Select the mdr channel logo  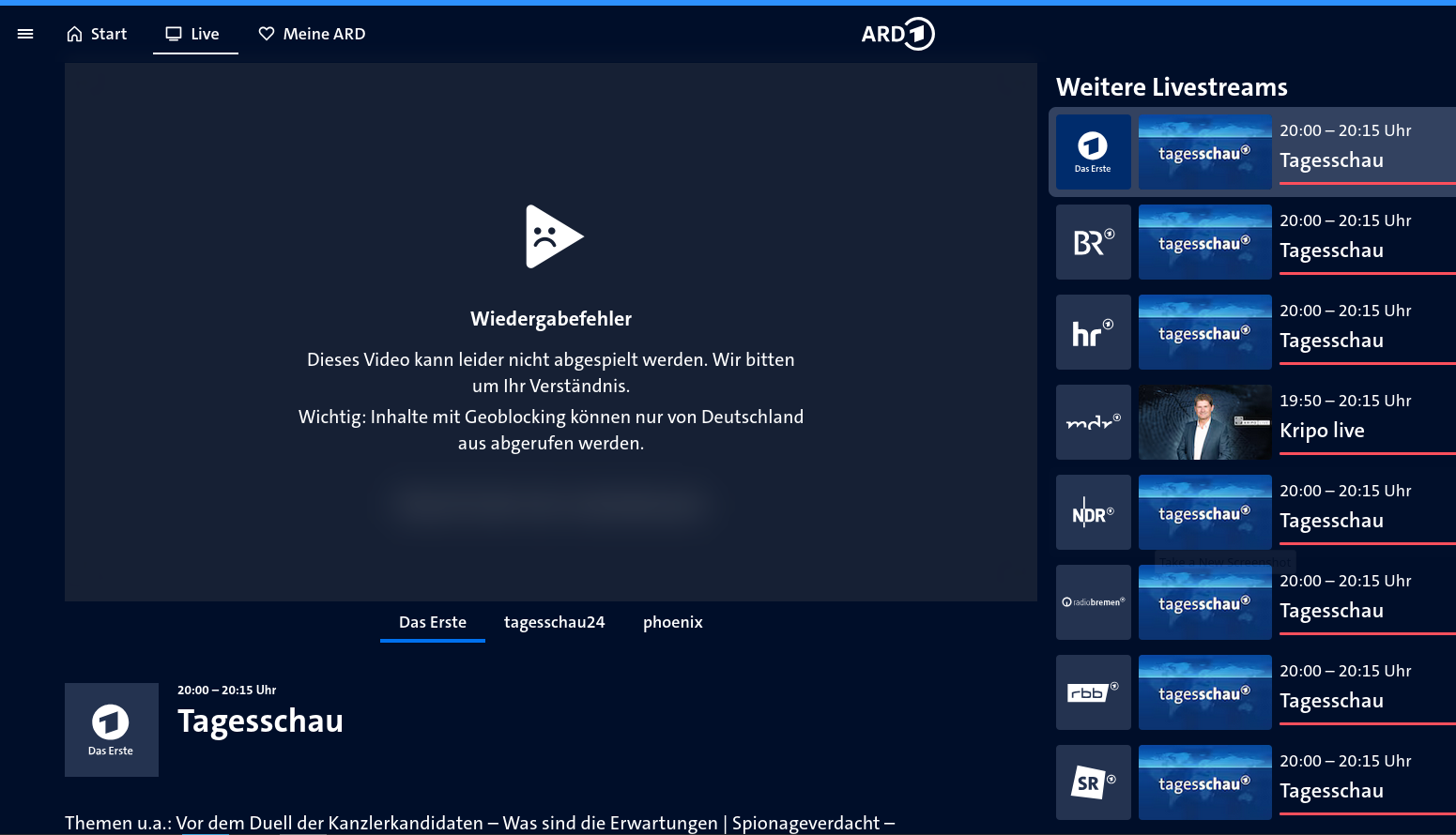tap(1093, 422)
